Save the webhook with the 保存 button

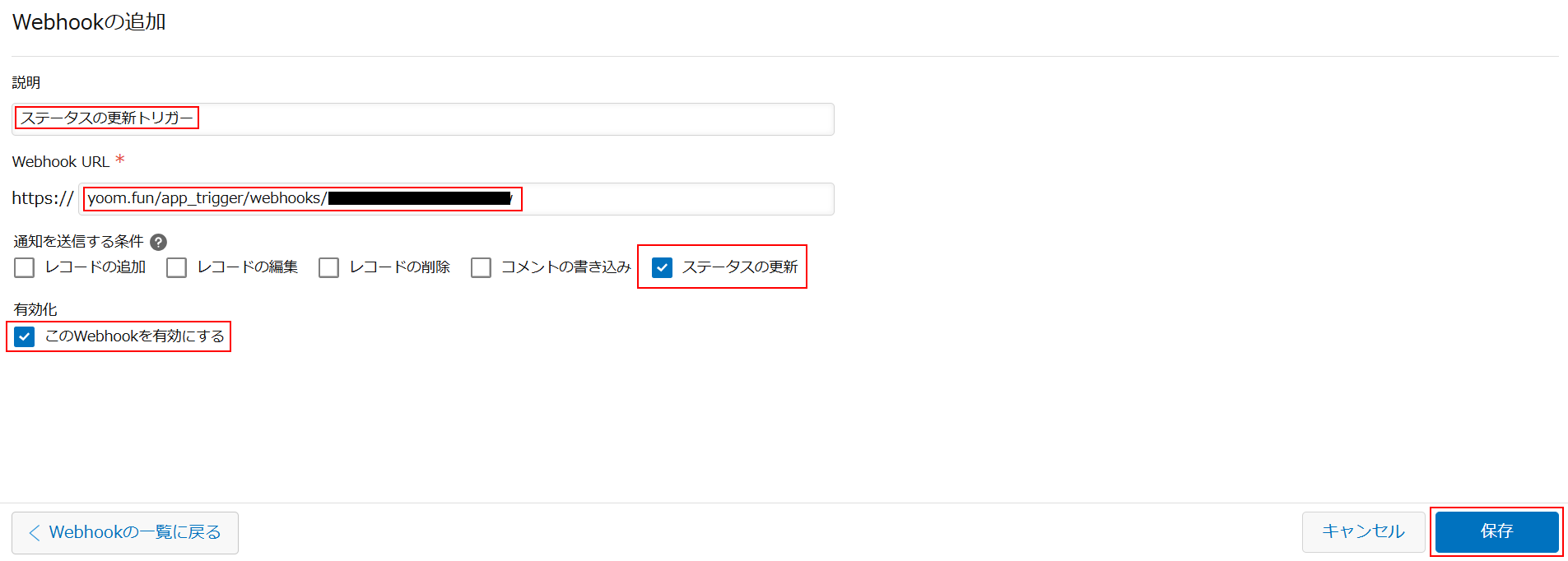point(1496,531)
